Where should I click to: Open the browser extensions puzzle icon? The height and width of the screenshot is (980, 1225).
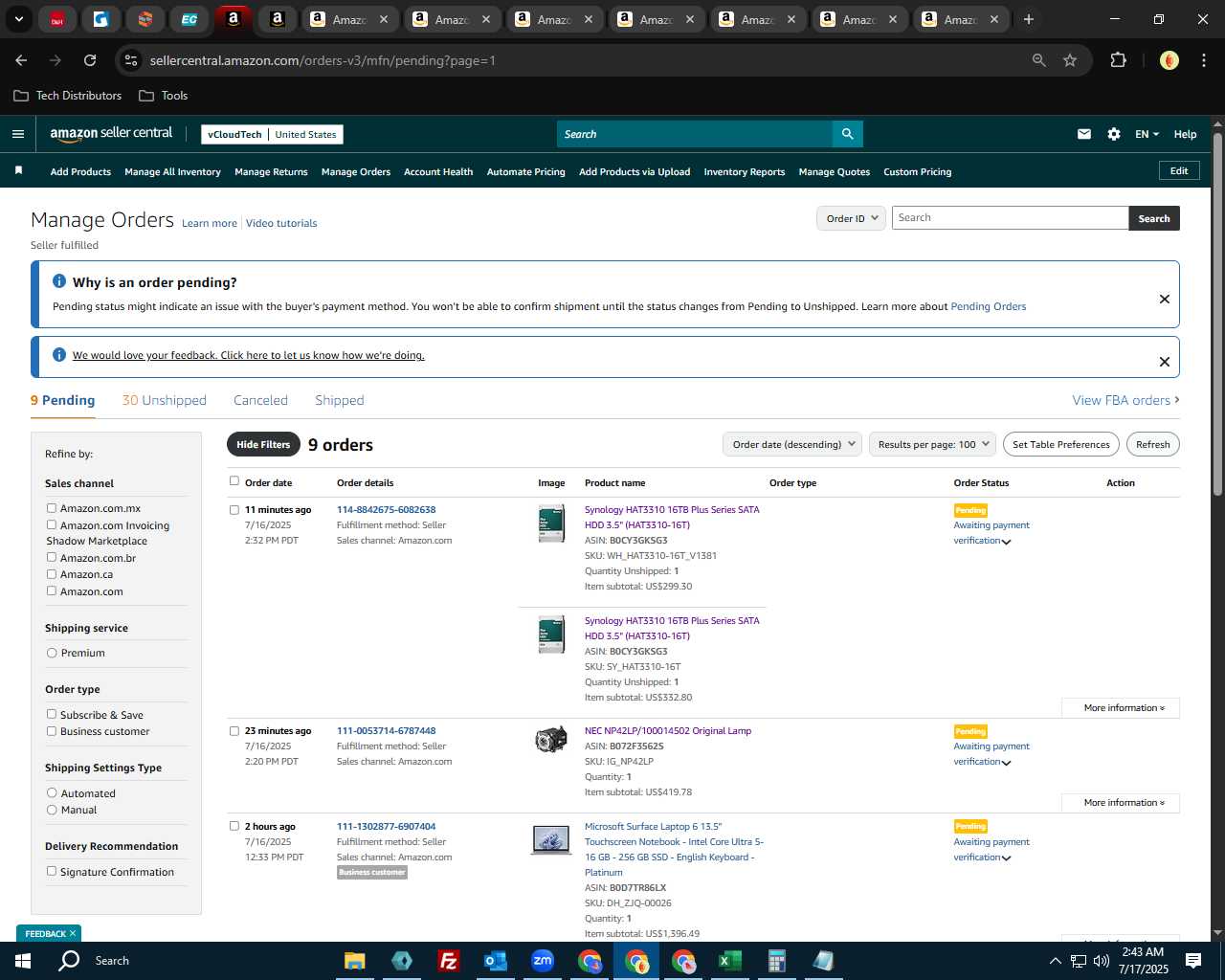1118,60
